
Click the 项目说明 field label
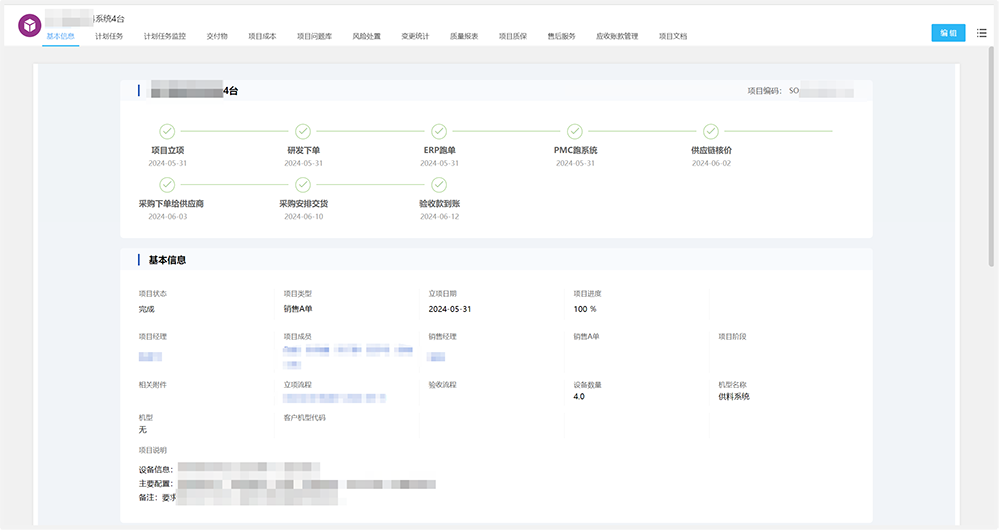[x=152, y=450]
